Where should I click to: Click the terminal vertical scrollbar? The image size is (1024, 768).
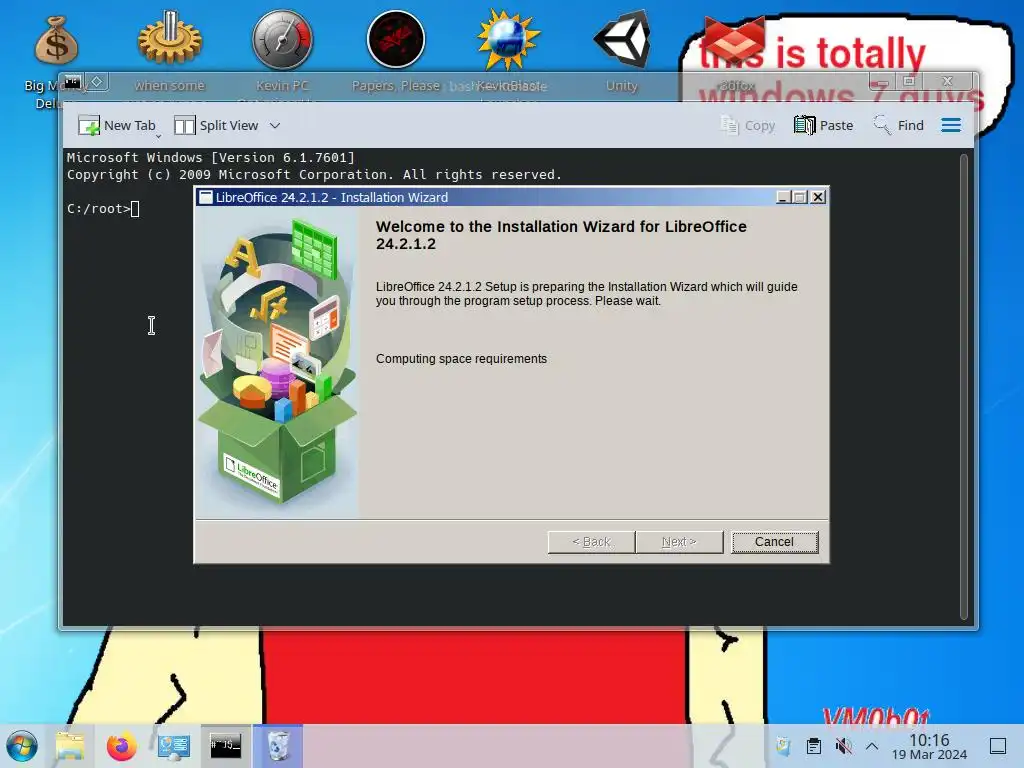click(963, 387)
